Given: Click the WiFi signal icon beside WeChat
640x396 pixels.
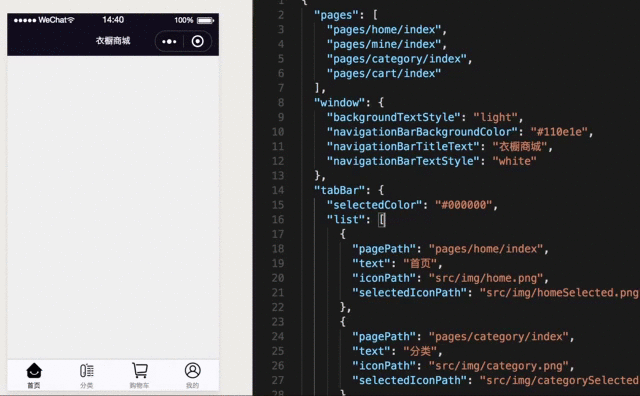Looking at the screenshot, I should point(71,20).
